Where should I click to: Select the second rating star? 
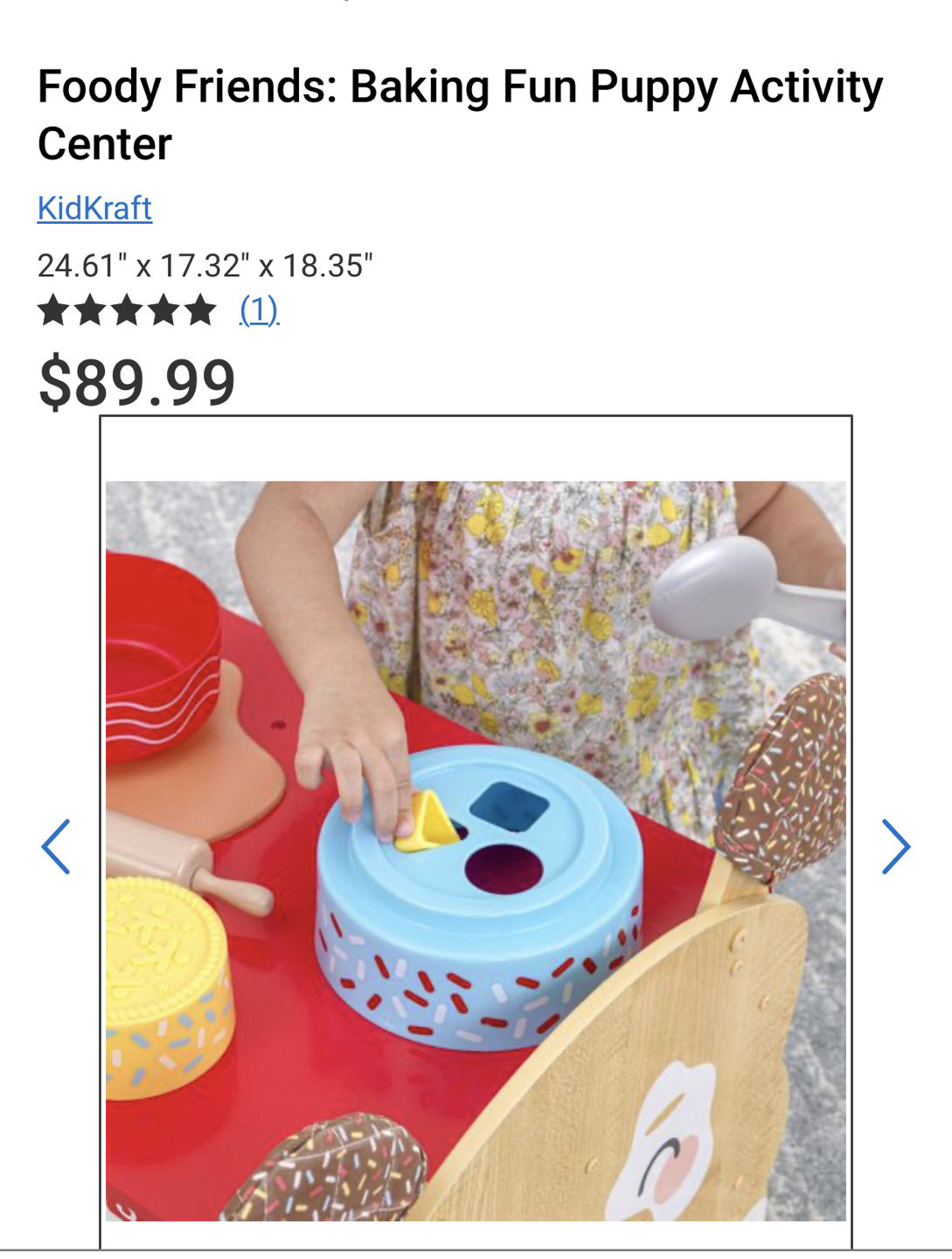coord(90,310)
